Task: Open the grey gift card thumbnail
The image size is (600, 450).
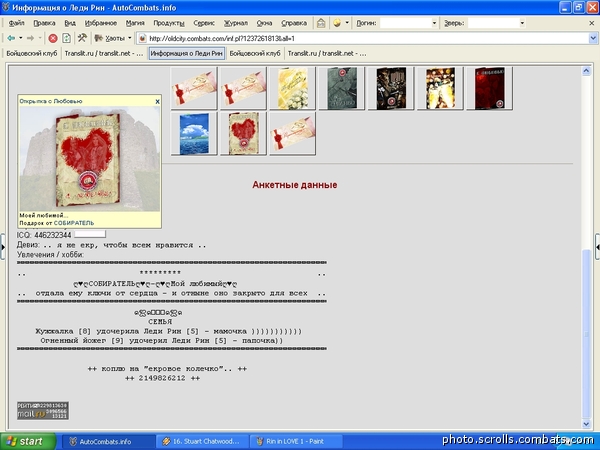Action: click(342, 88)
